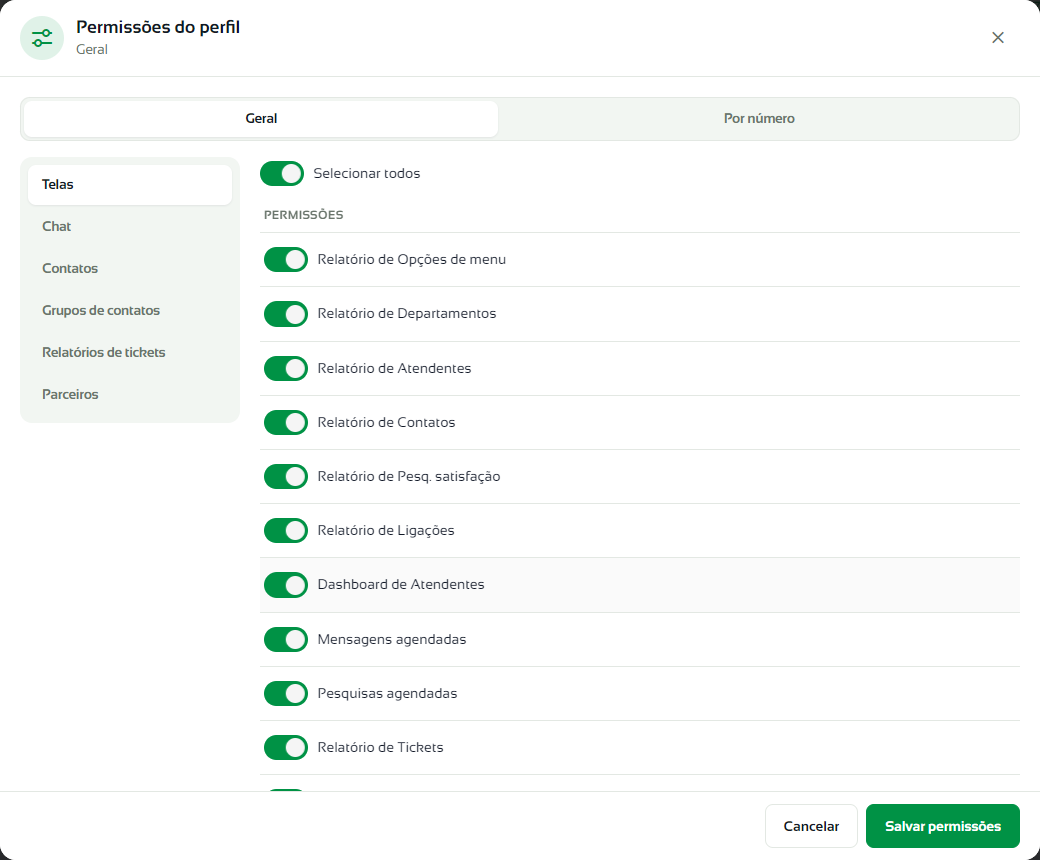This screenshot has width=1040, height=860.
Task: Disable Relatório de Ligações permission
Action: (286, 530)
